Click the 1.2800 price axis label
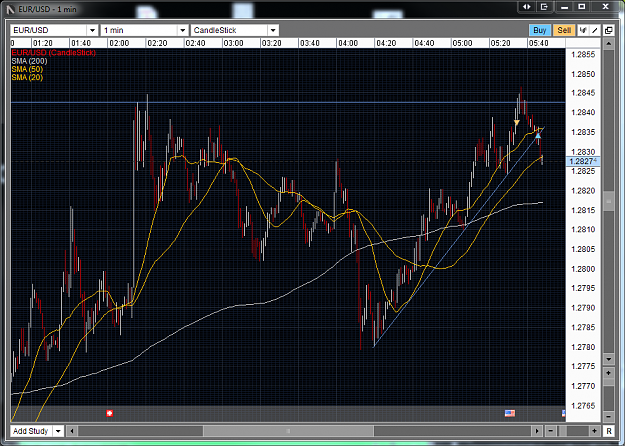Viewport: 625px width, 446px height. [583, 269]
